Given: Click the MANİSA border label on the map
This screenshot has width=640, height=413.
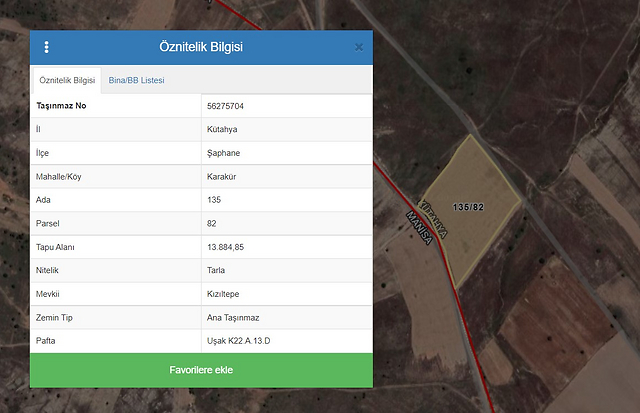Looking at the screenshot, I should tap(419, 229).
